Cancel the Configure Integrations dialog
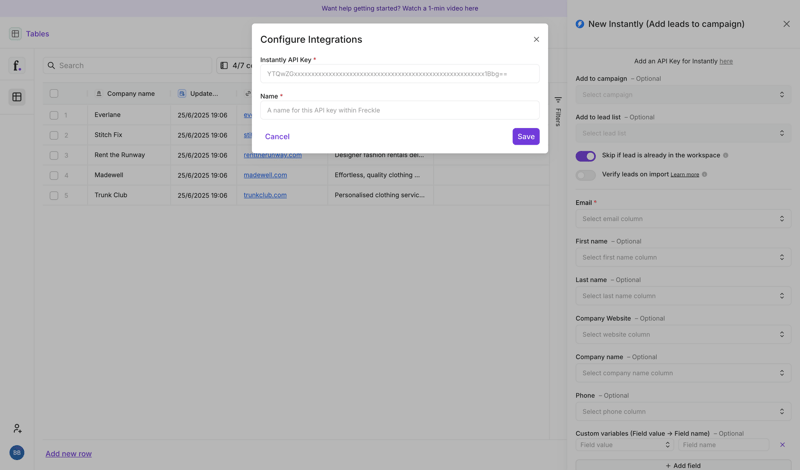Image resolution: width=800 pixels, height=470 pixels. click(x=277, y=136)
